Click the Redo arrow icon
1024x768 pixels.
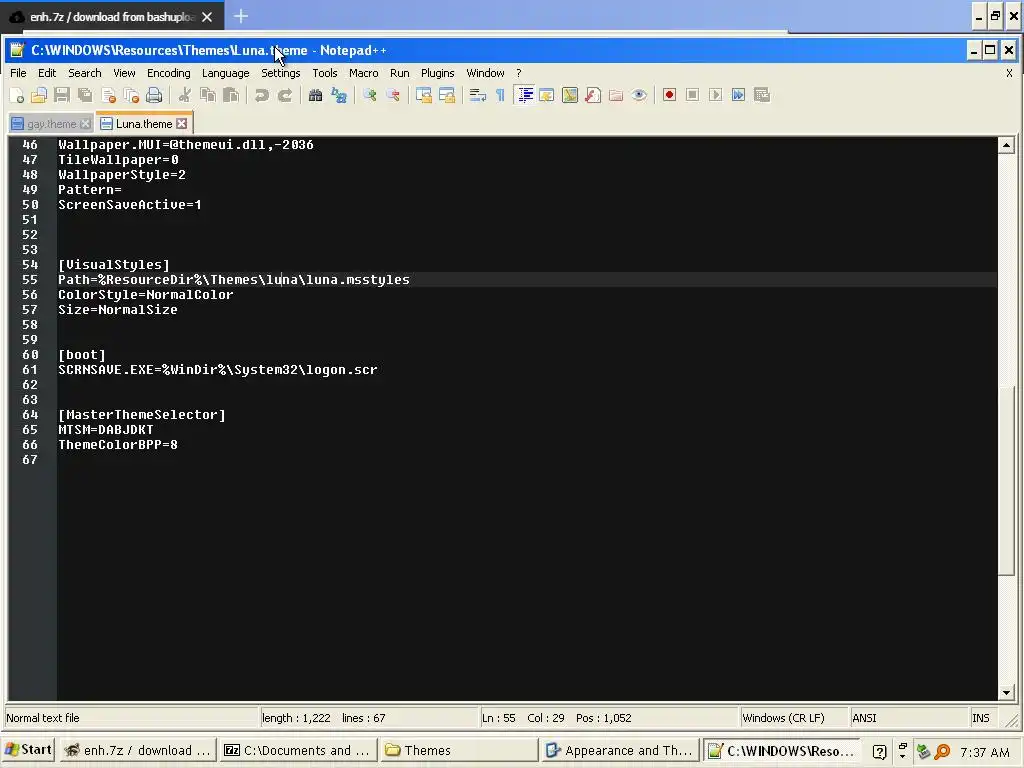coord(285,95)
